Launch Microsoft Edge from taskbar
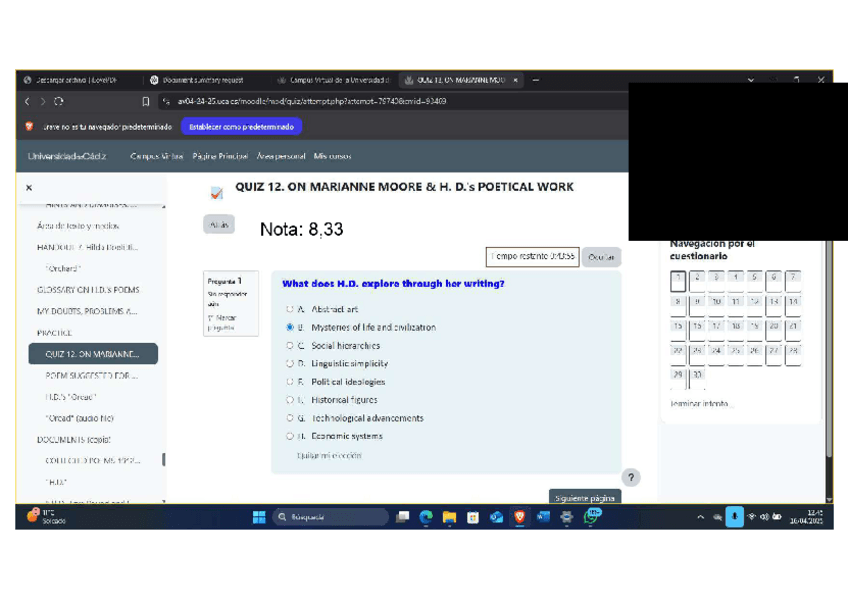This screenshot has width=848, height=599. [x=426, y=517]
